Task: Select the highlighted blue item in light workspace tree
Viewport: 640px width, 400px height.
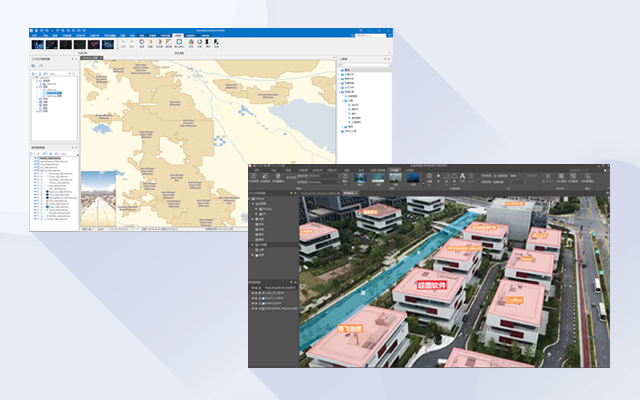Action: [54, 93]
